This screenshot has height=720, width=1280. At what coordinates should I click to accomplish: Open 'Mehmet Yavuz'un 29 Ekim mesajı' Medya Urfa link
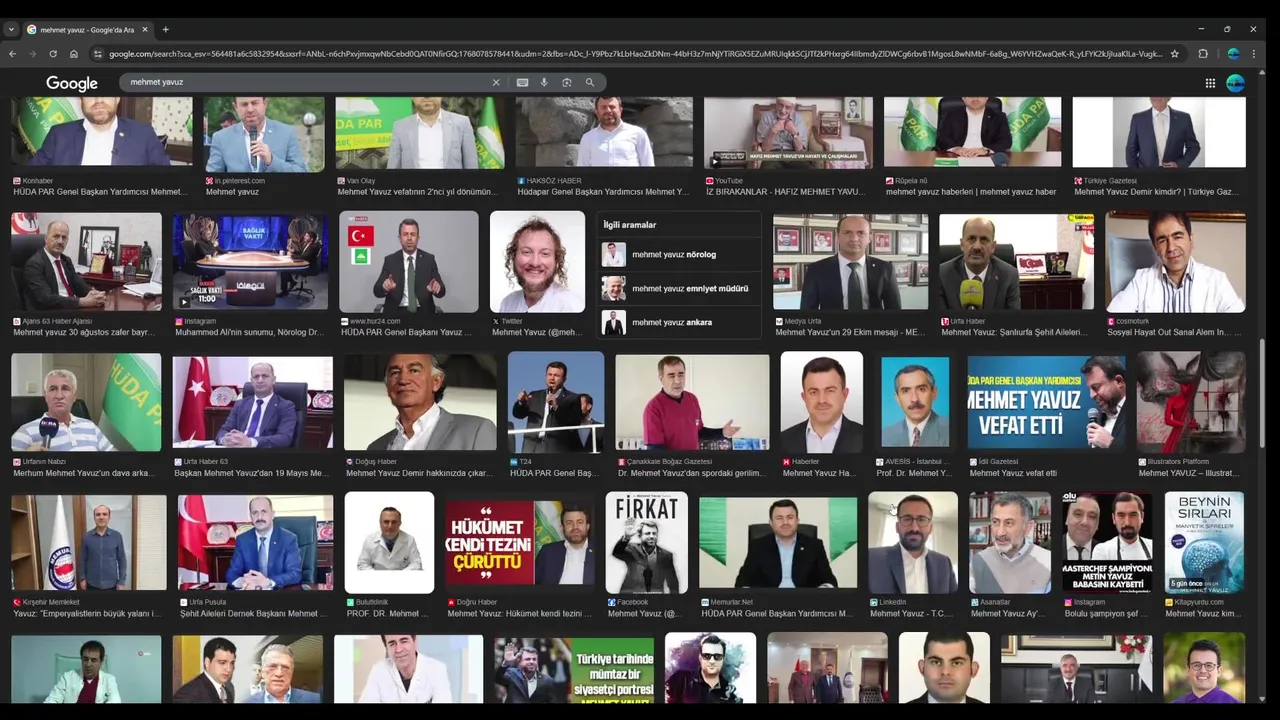click(850, 332)
